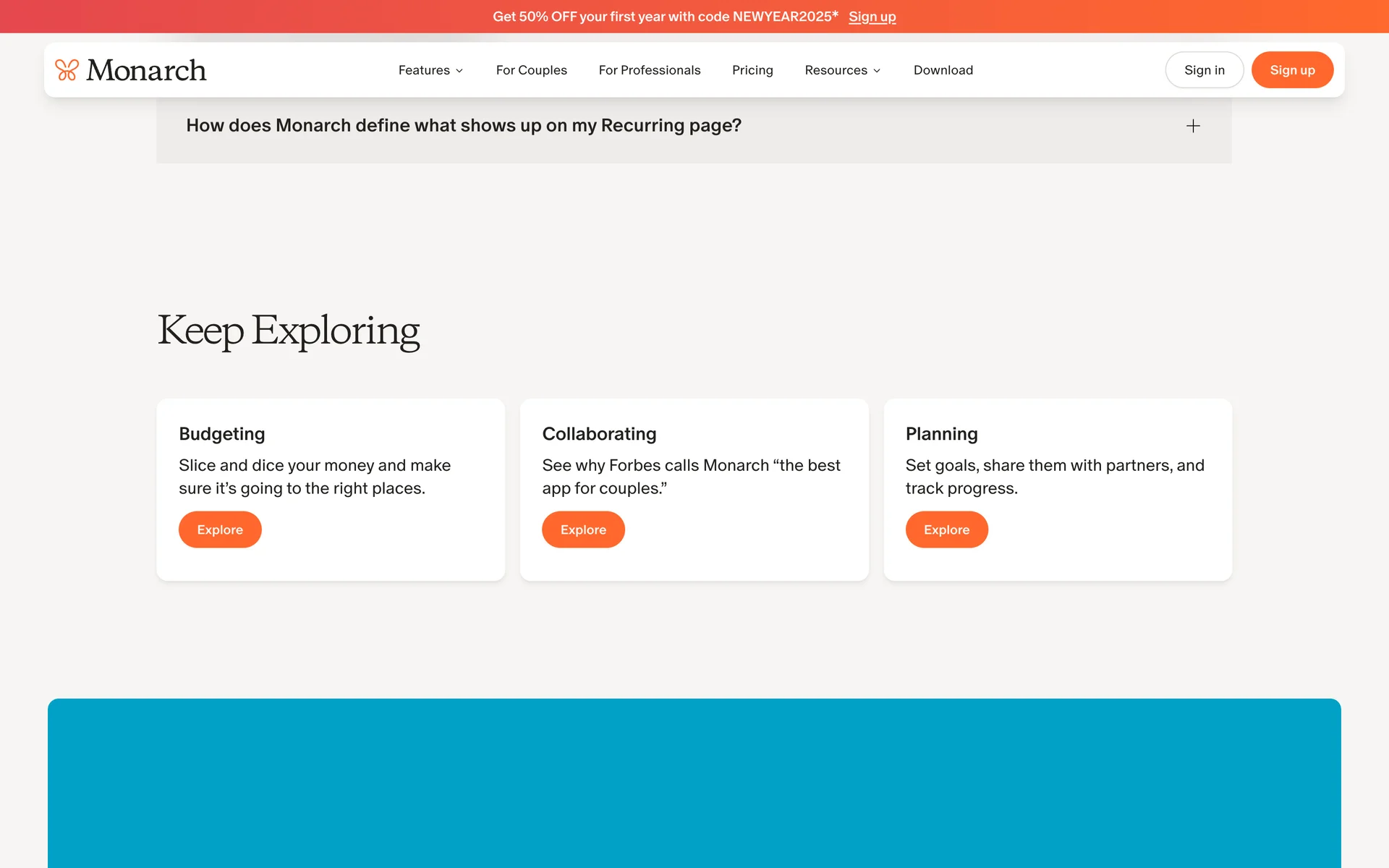Screen dimensions: 1389x868
Task: Click the Monarch butterfly logo icon
Action: pyautogui.click(x=67, y=70)
